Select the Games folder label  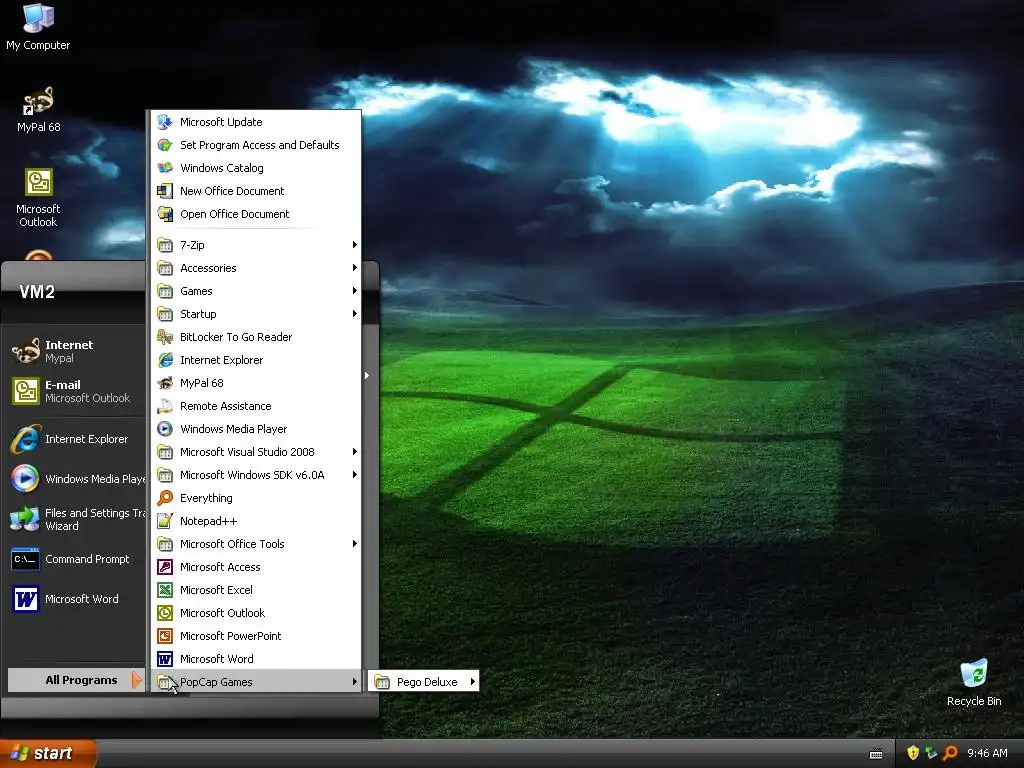click(196, 291)
